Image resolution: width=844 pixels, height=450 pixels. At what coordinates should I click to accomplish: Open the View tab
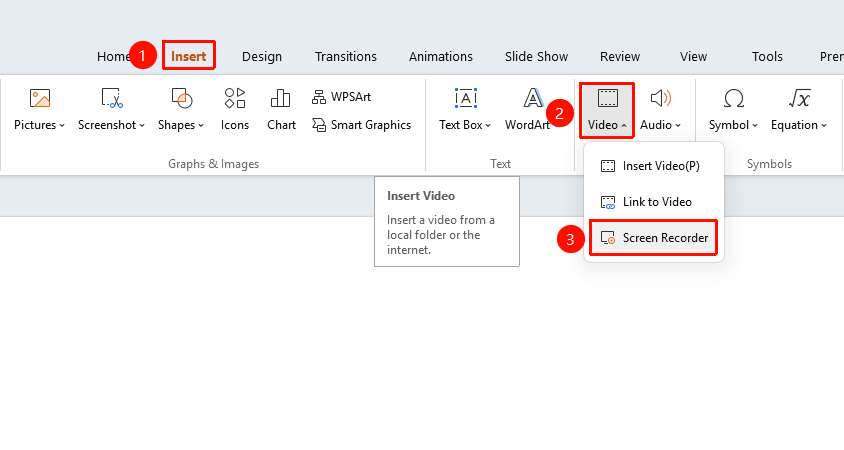[x=693, y=57]
